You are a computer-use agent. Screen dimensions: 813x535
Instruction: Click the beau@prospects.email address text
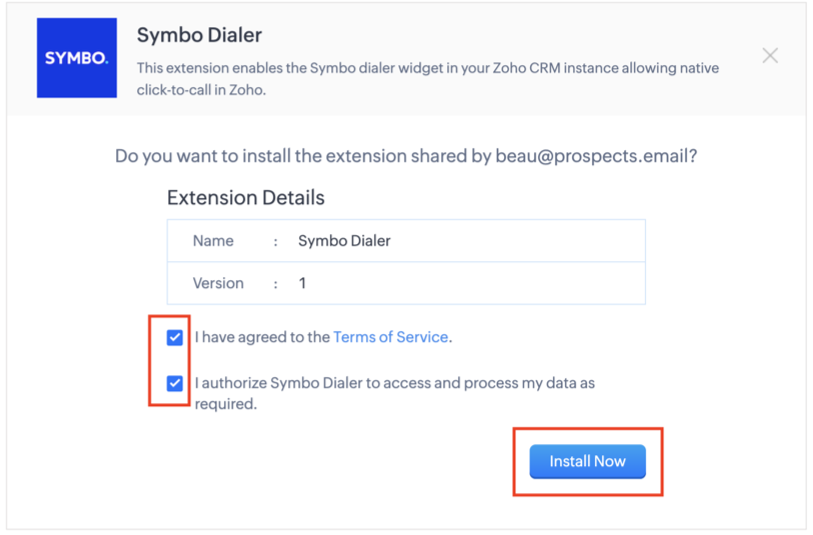pos(596,156)
